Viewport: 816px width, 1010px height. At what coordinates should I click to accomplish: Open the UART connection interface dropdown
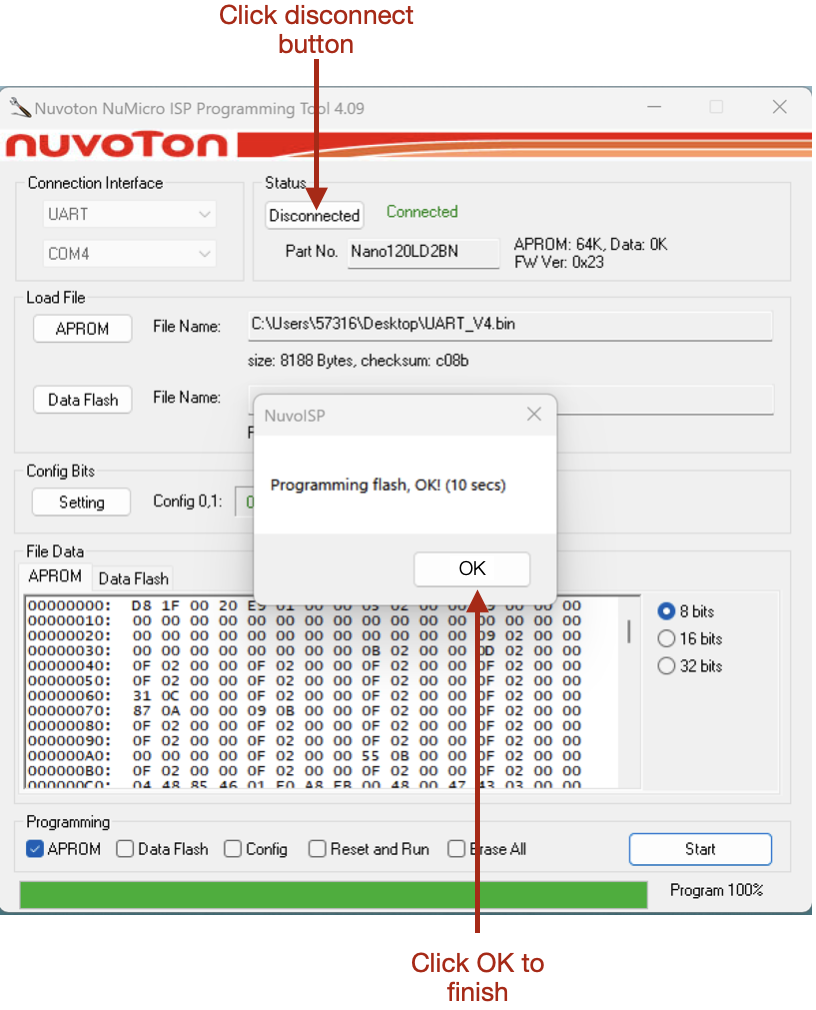pos(130,214)
